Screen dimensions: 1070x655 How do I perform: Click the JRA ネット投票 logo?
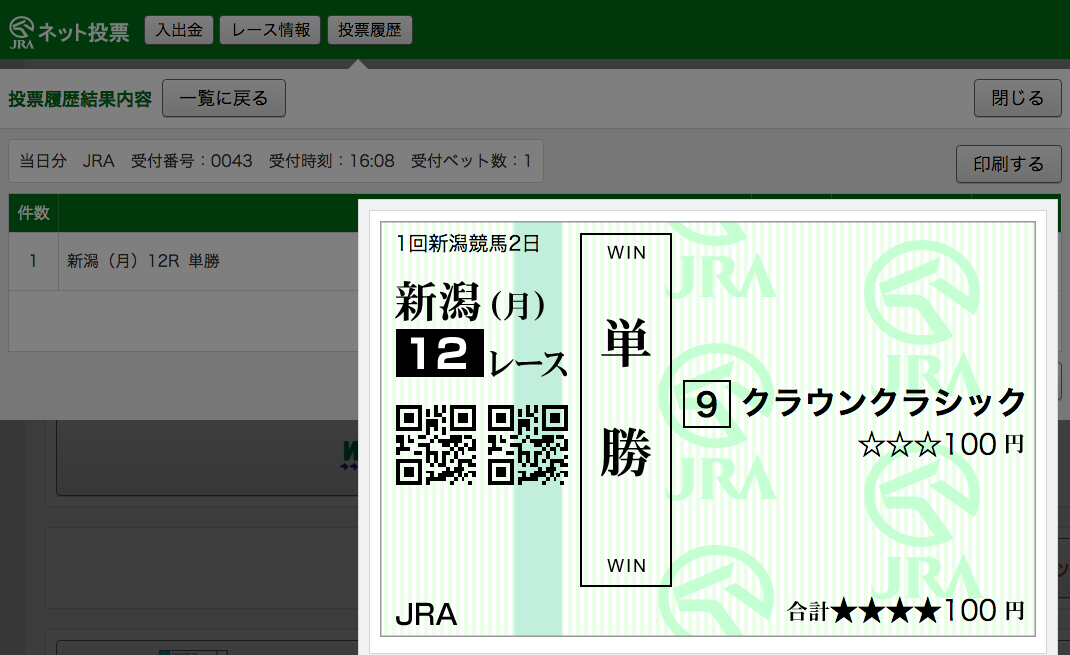pyautogui.click(x=69, y=31)
